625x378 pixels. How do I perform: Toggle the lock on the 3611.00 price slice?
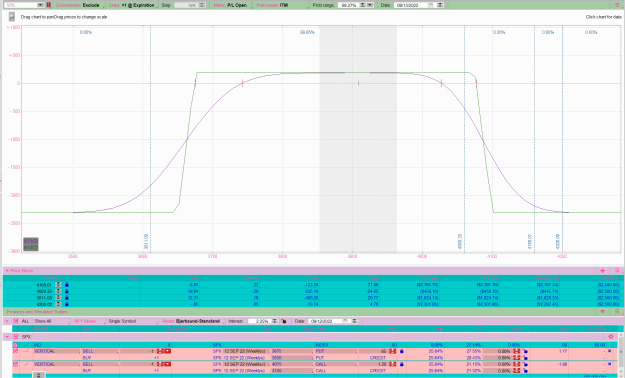67,297
